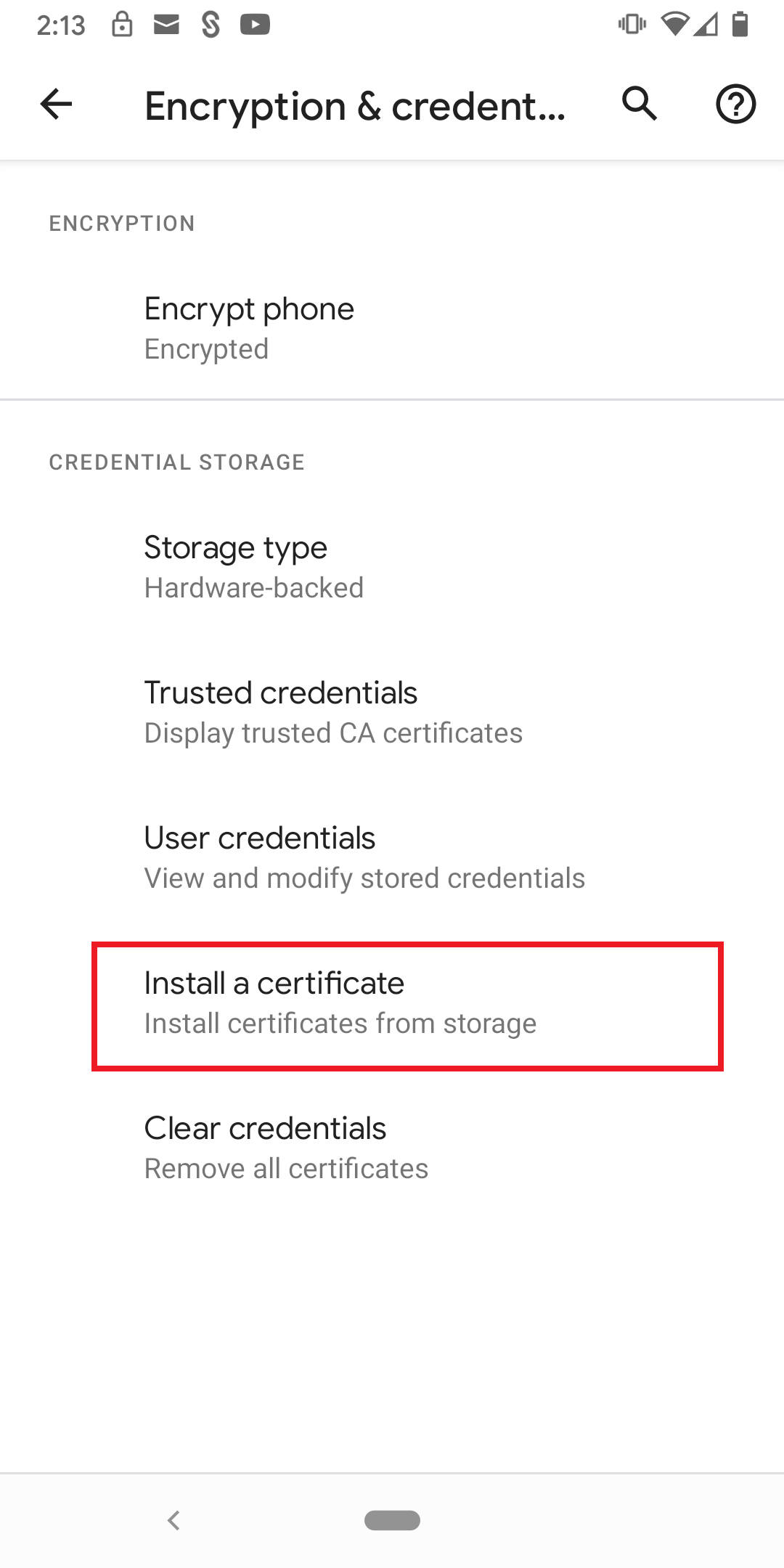Tap the YouTube notification icon

click(255, 25)
